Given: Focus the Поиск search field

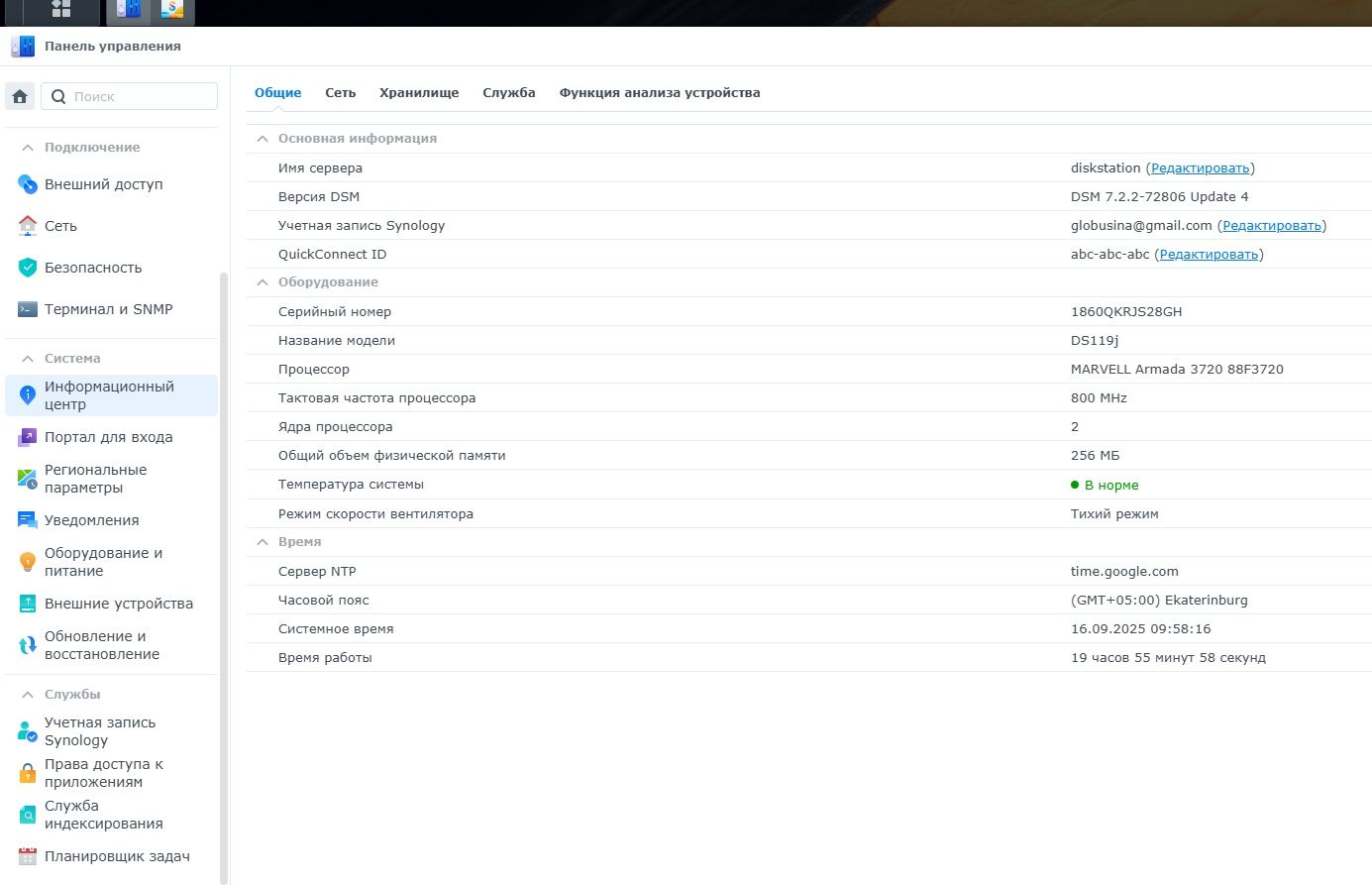Looking at the screenshot, I should pos(129,96).
